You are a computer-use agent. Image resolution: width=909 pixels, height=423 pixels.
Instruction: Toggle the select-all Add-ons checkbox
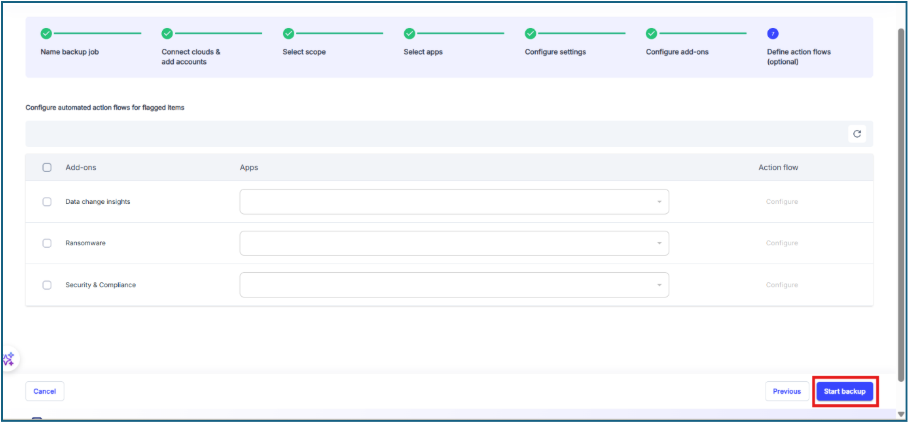47,167
